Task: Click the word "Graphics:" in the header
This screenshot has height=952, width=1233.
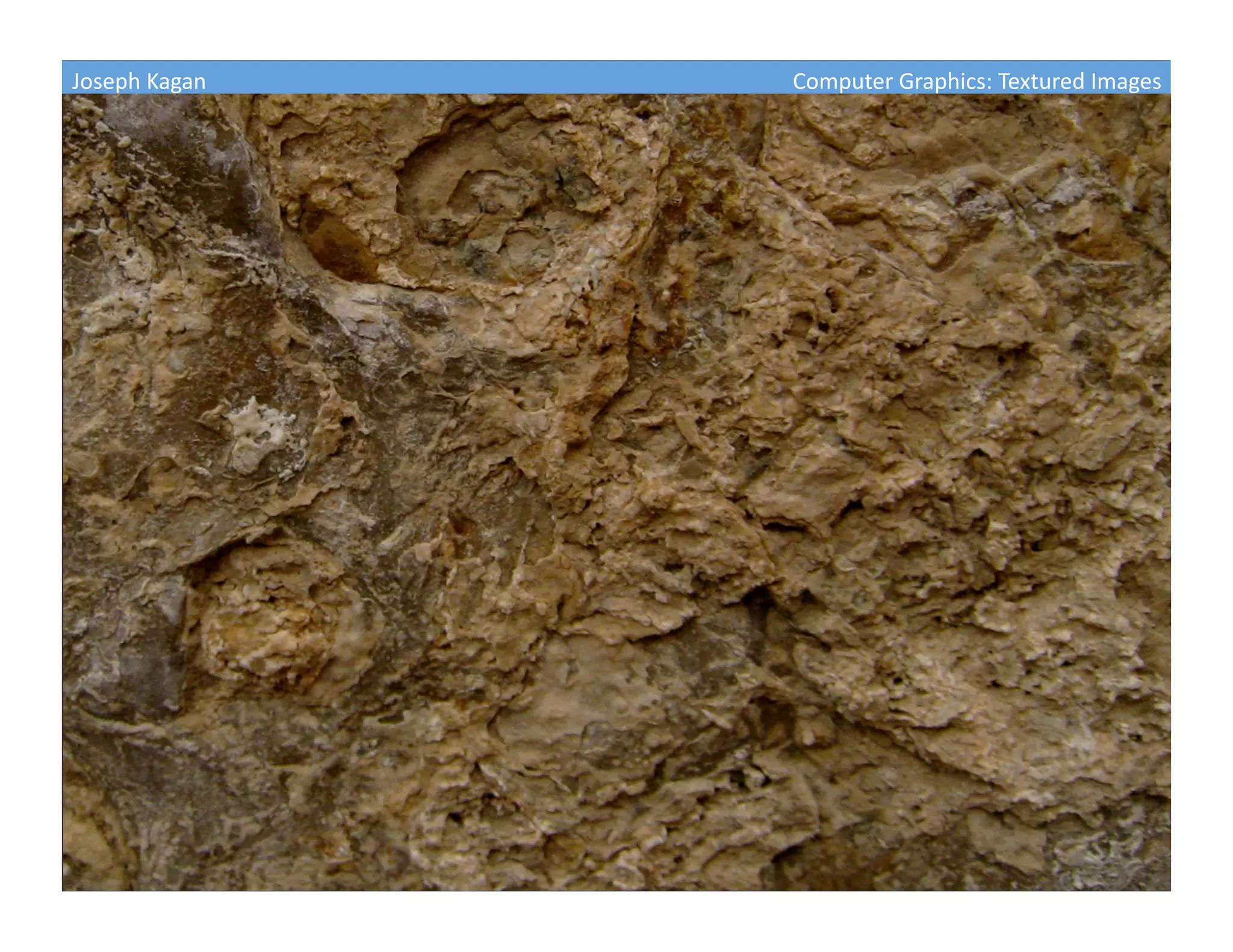Action: coord(945,81)
